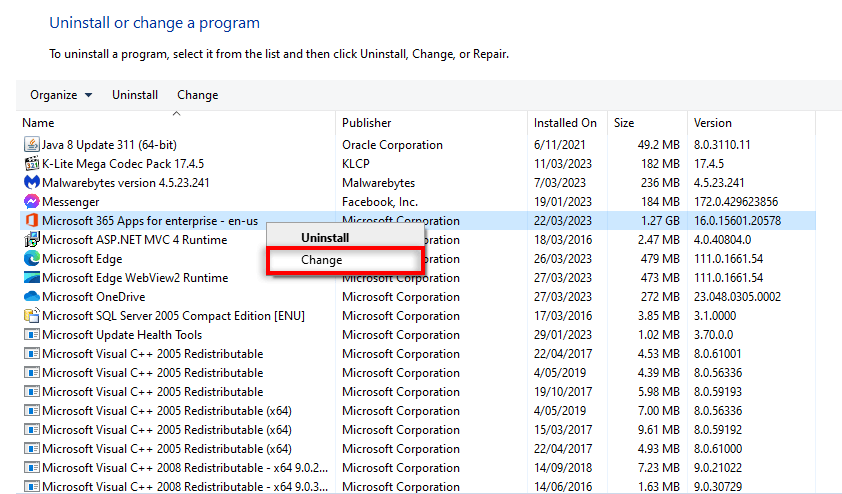Click the Java 8 Update 311 icon
Screen dimensions: 842x494
click(31, 145)
